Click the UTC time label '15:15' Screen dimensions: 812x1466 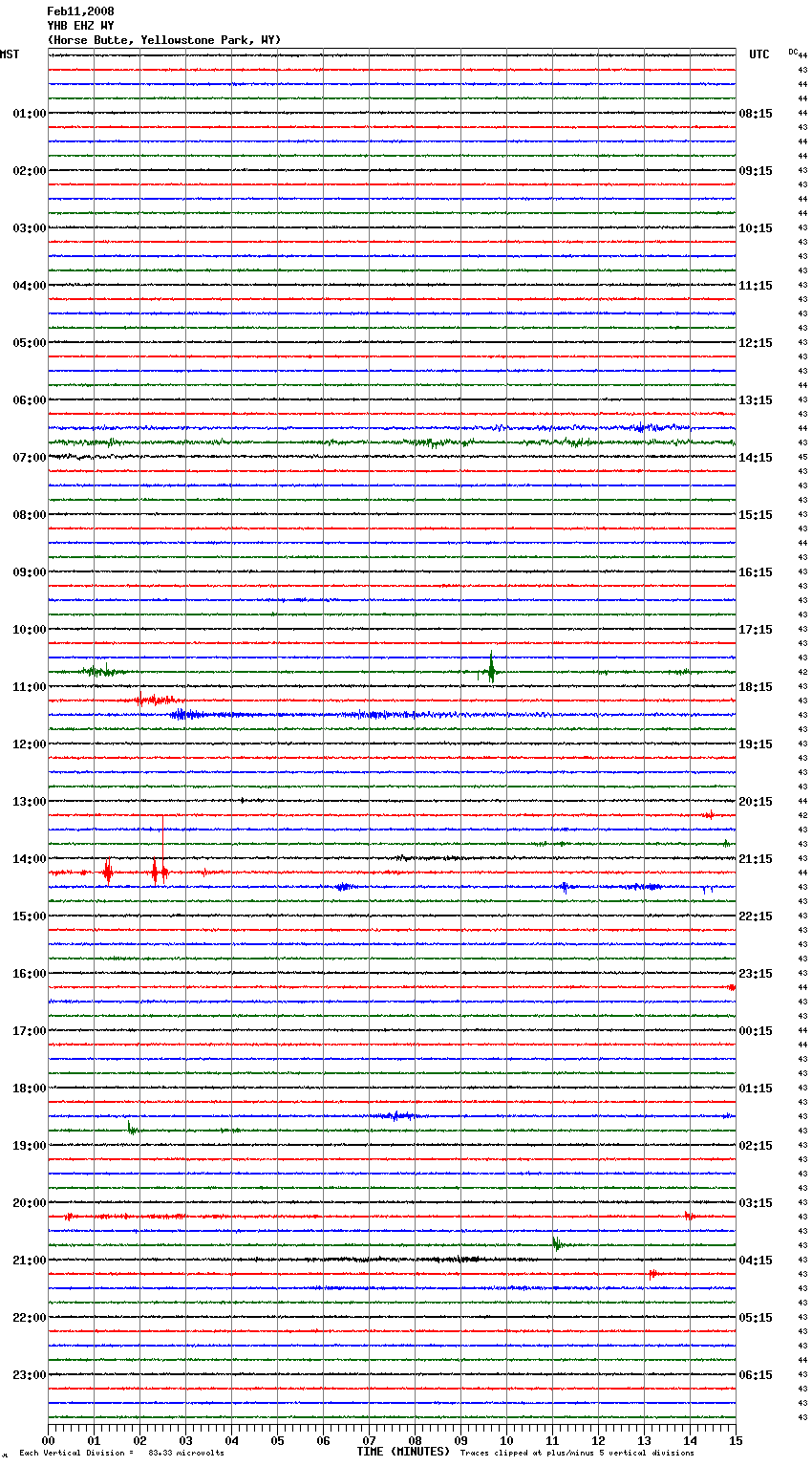pyautogui.click(x=756, y=515)
